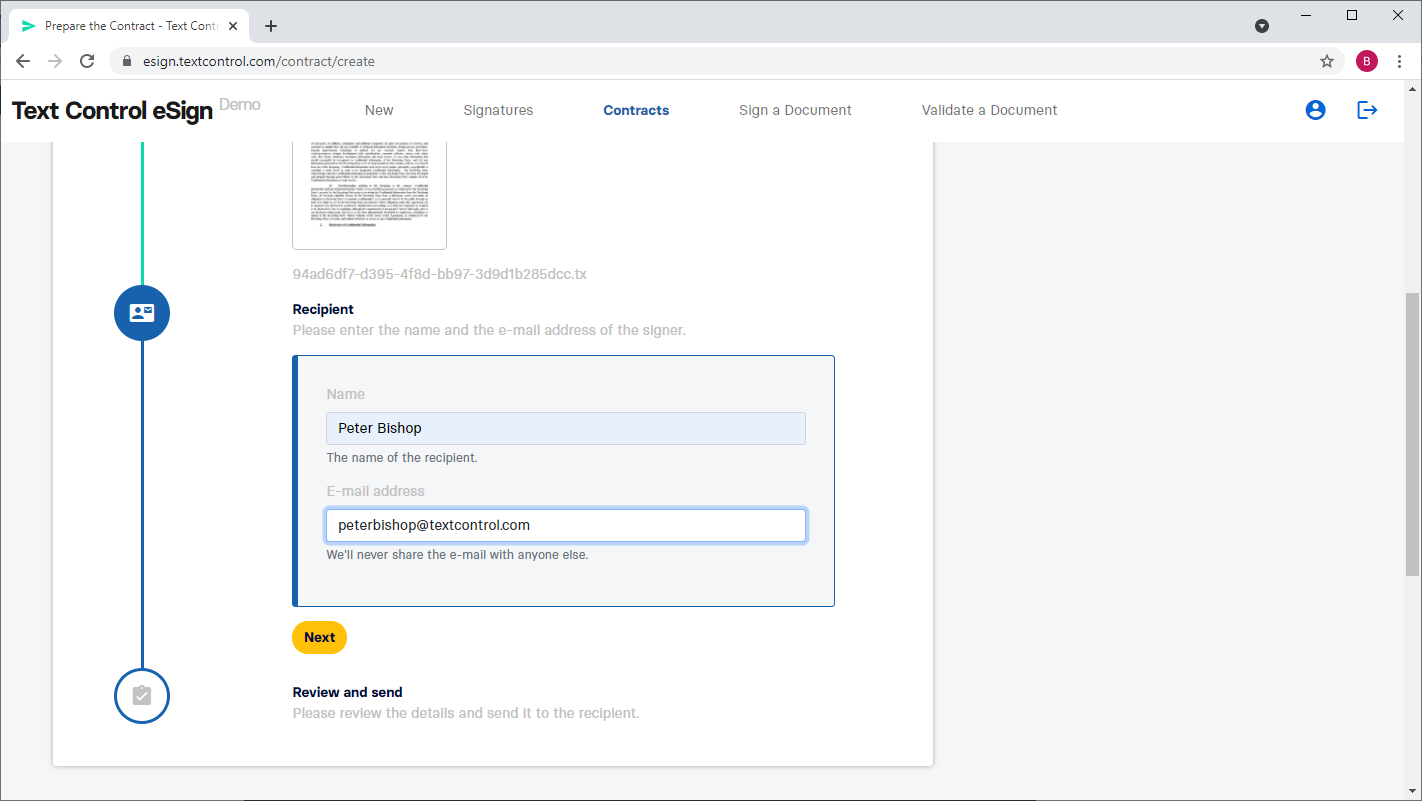
Task: Click the browser address bar URL
Action: [258, 61]
